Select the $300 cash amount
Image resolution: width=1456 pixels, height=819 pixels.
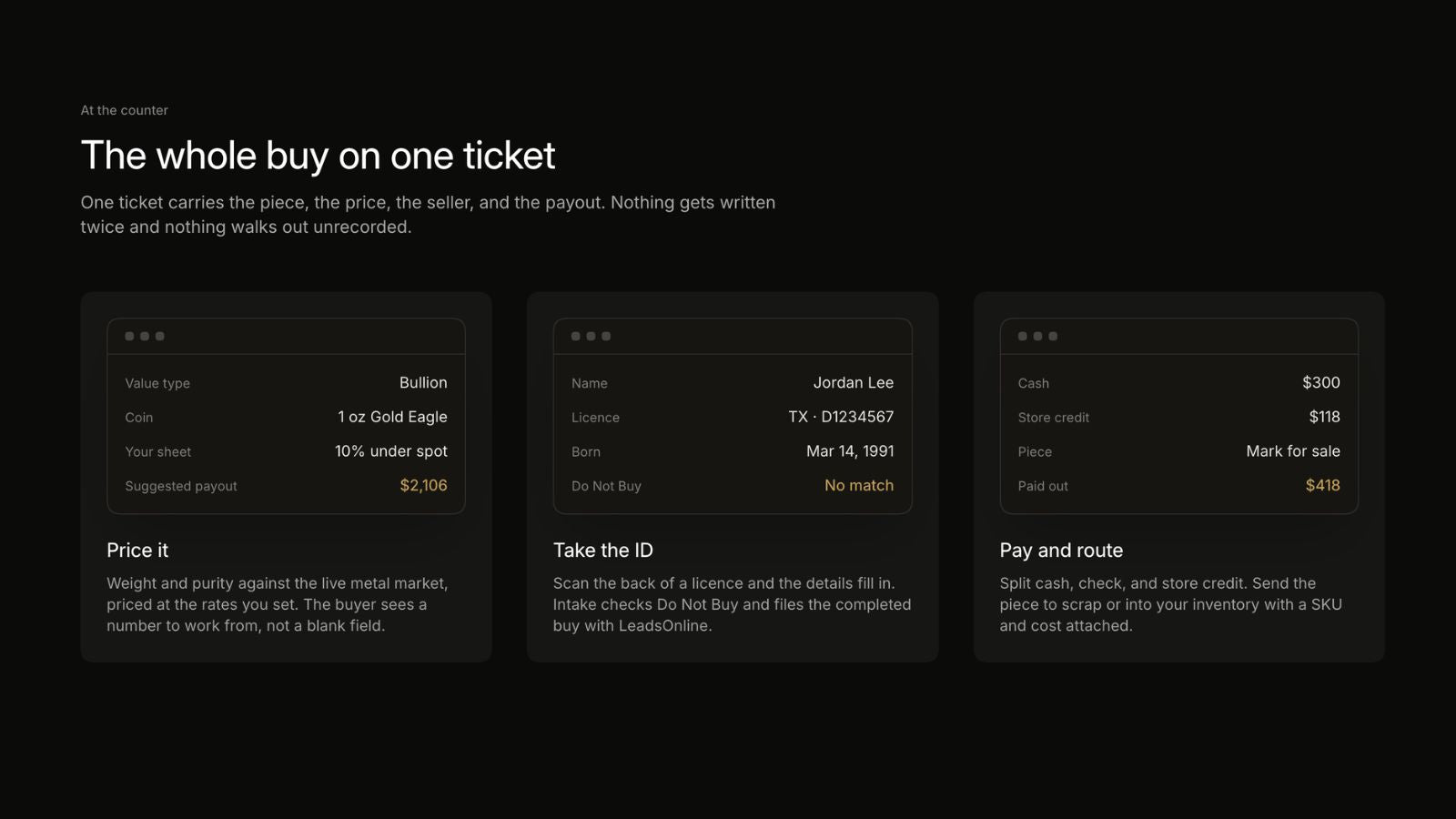pyautogui.click(x=1321, y=383)
